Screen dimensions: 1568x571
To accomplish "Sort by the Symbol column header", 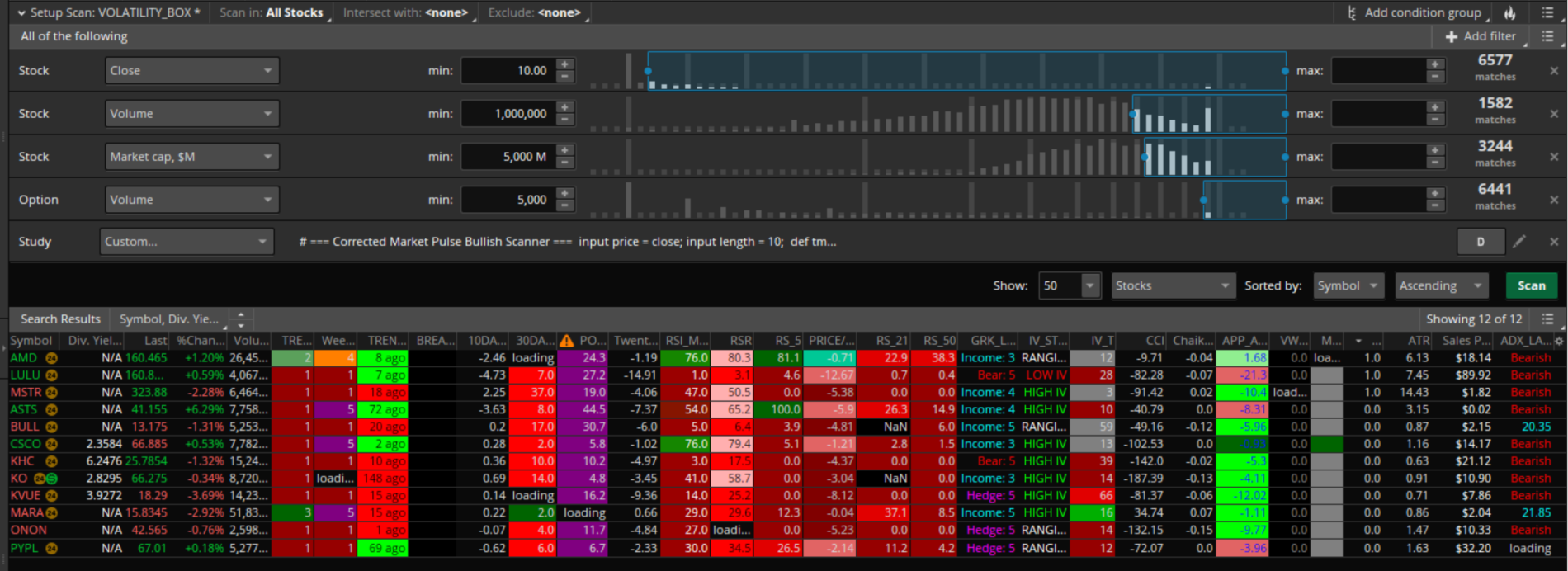I will coord(32,341).
